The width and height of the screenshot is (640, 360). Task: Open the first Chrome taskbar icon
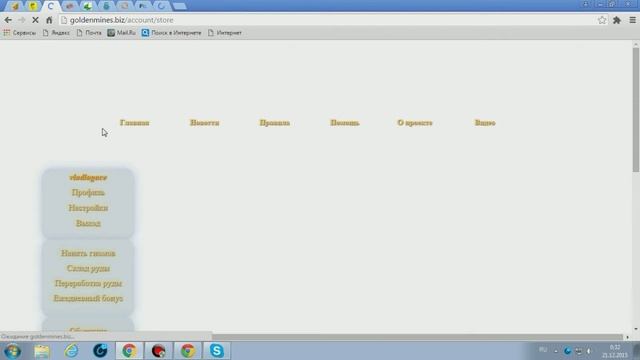tap(129, 351)
